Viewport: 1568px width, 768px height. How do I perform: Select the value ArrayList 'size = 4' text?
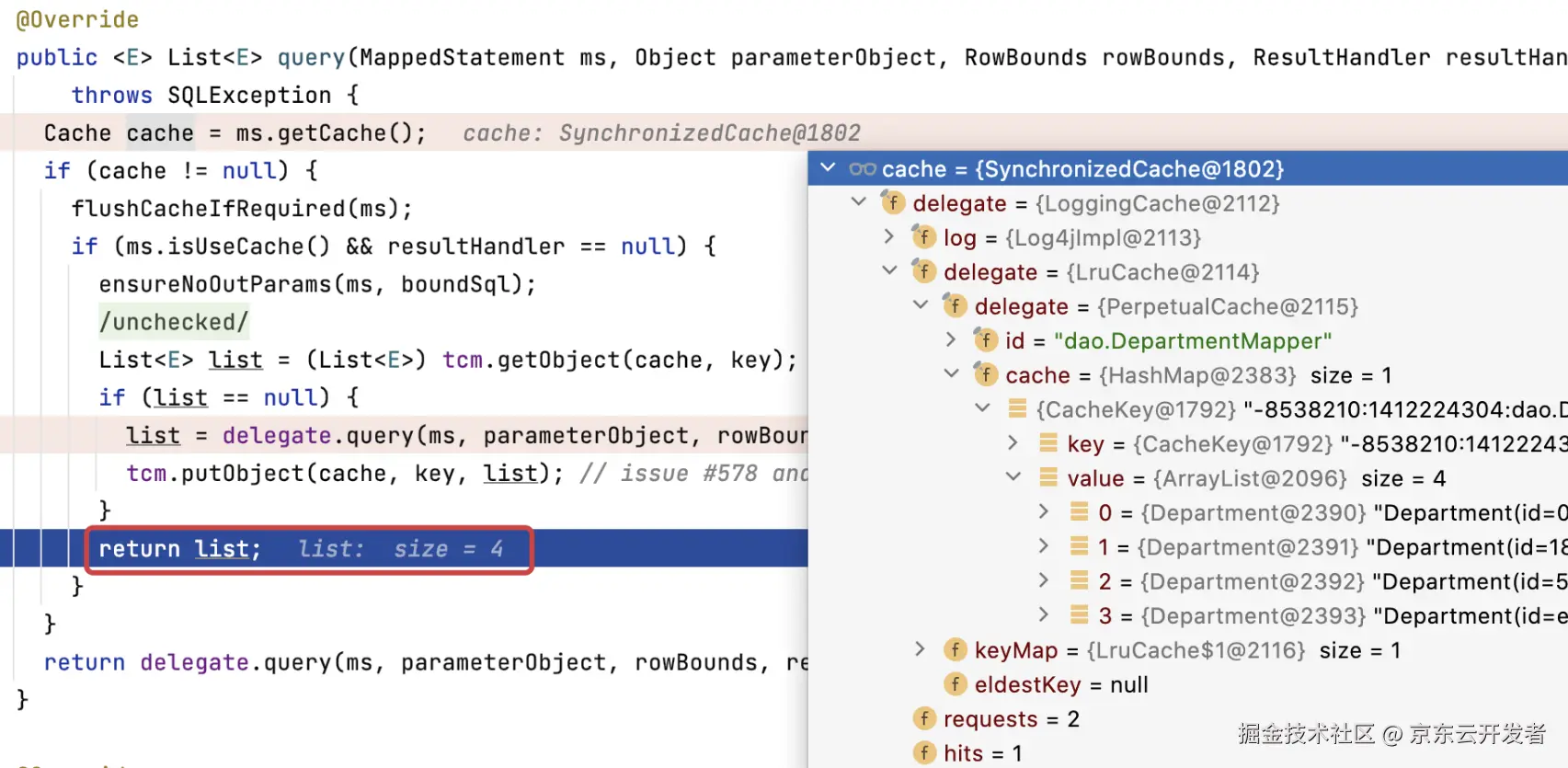pyautogui.click(x=1403, y=478)
